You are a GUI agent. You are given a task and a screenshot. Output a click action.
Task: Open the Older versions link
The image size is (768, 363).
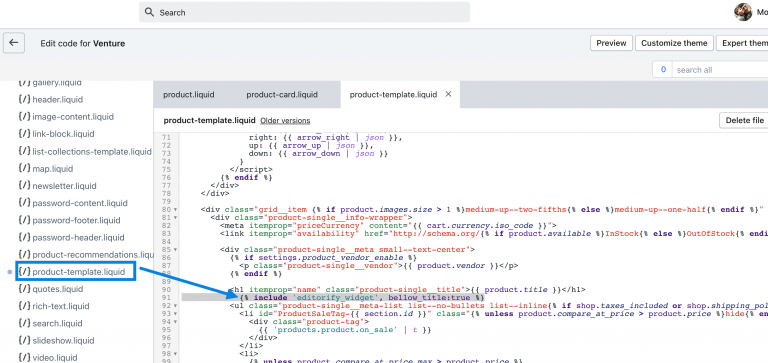pos(285,121)
